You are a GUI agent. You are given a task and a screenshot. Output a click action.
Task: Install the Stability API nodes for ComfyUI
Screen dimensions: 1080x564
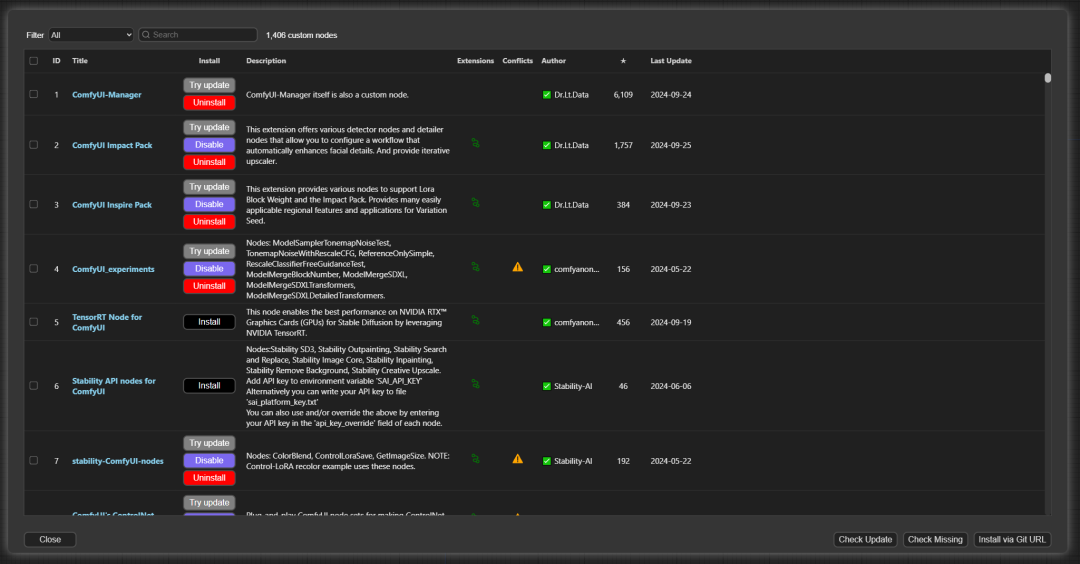tap(209, 386)
